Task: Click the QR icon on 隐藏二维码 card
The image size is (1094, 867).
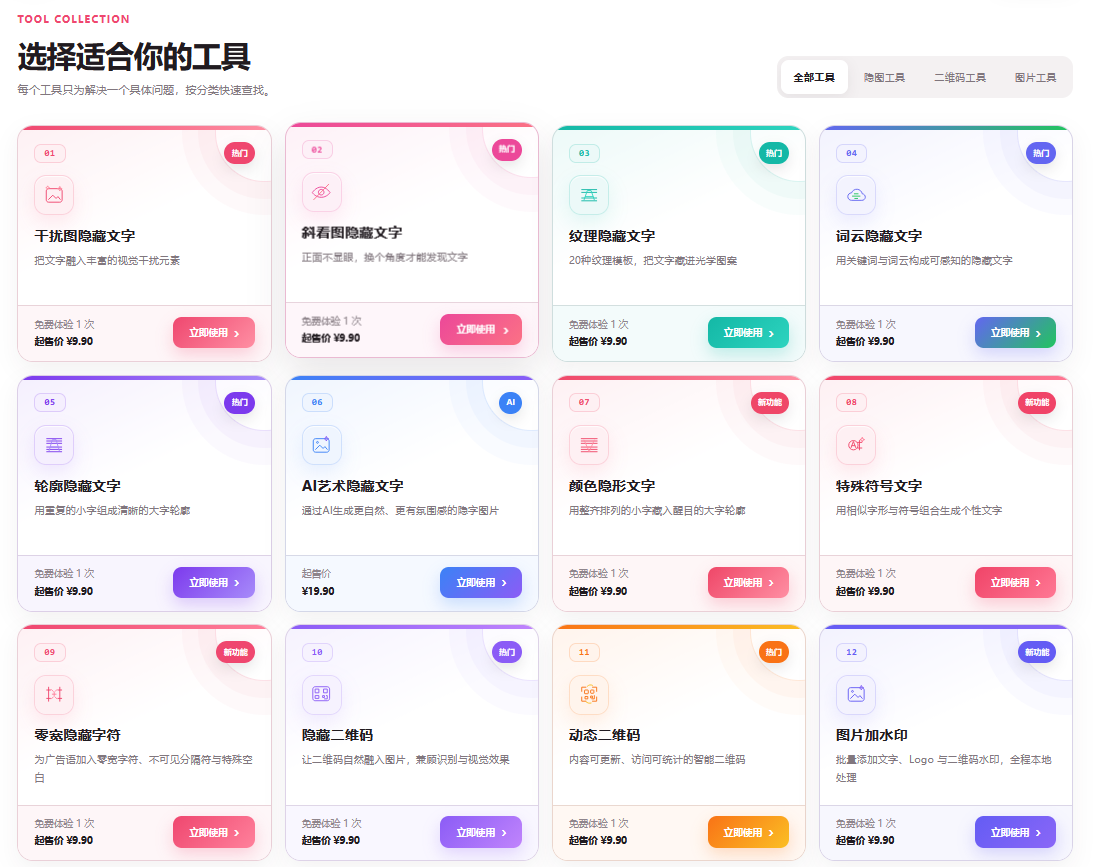Action: pyautogui.click(x=321, y=694)
